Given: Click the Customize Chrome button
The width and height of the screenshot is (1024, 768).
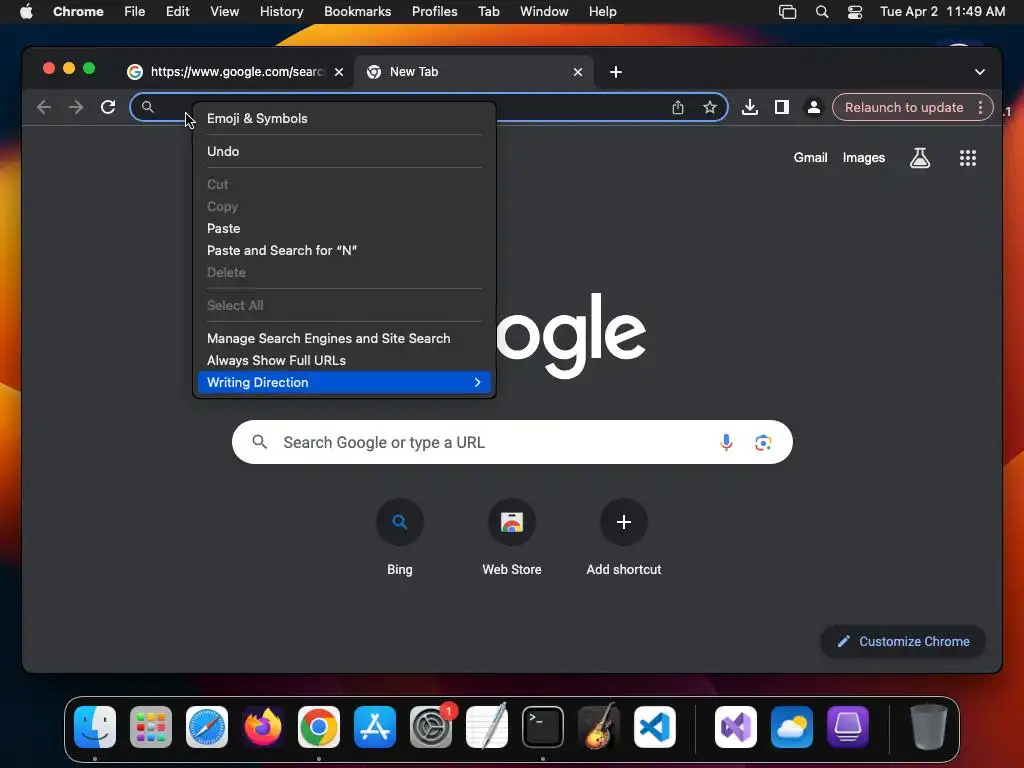Looking at the screenshot, I should point(903,641).
